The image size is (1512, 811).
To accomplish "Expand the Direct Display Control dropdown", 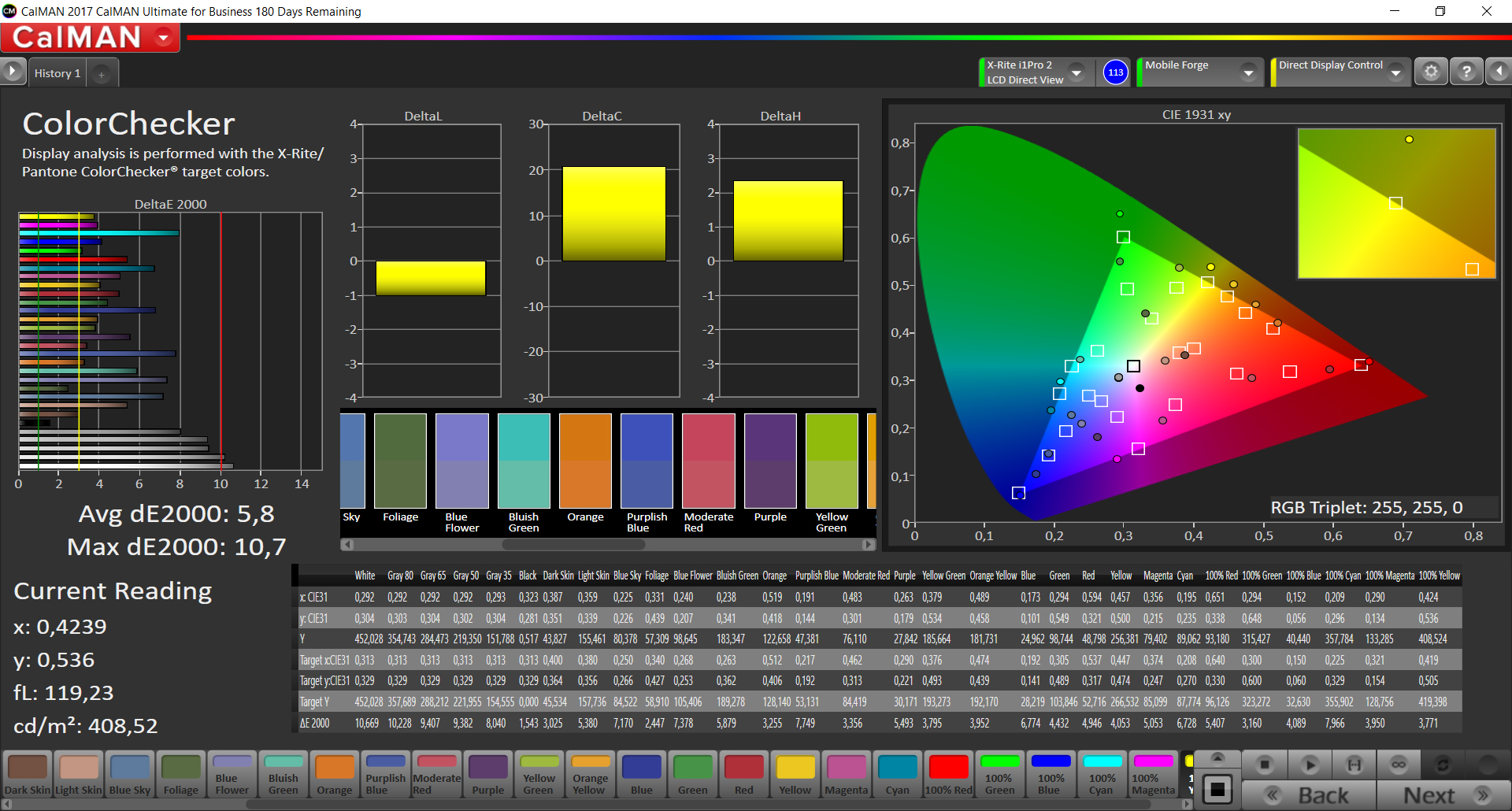I will coord(1395,72).
